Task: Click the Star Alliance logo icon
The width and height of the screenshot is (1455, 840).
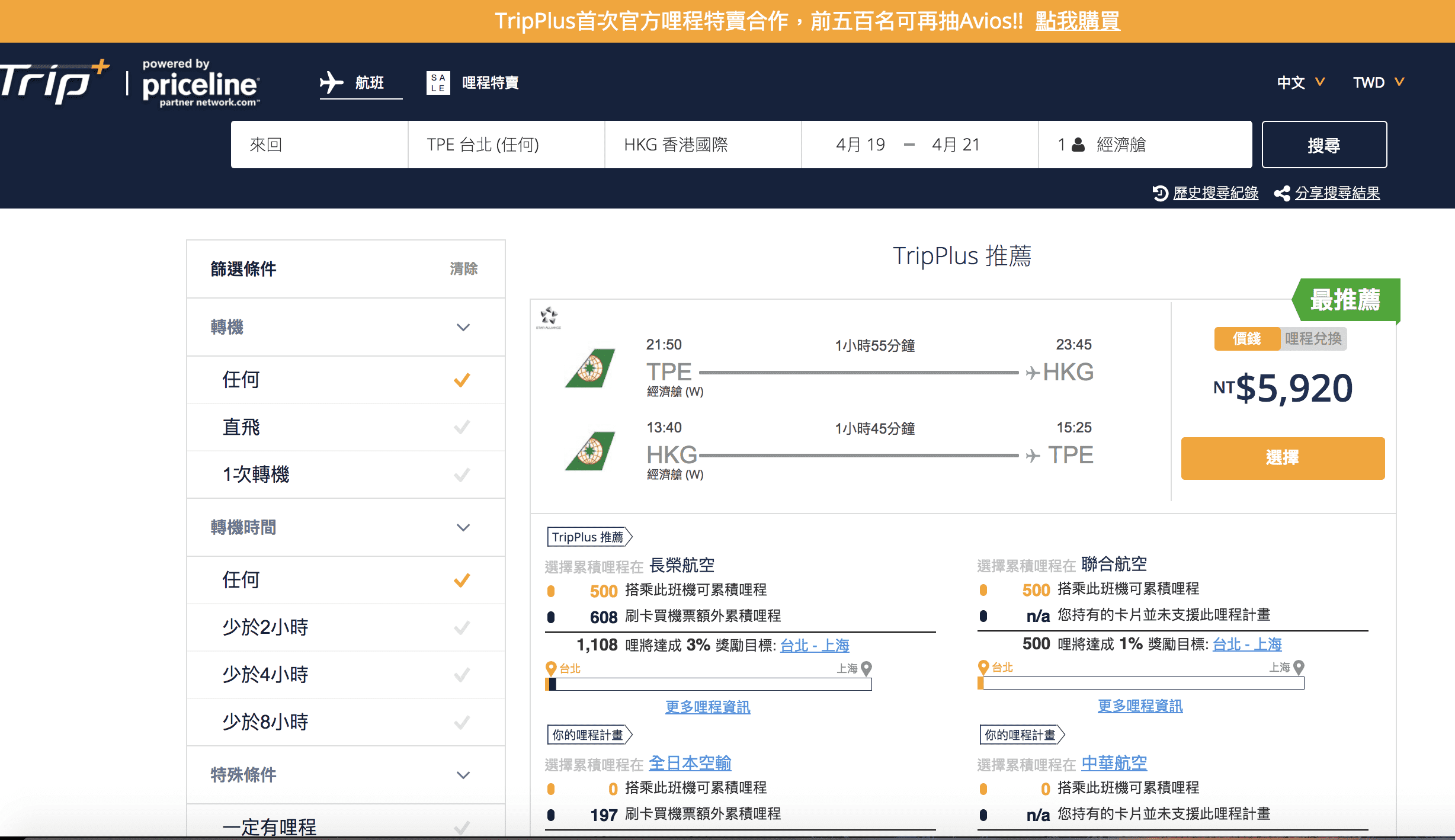Action: coord(549,318)
